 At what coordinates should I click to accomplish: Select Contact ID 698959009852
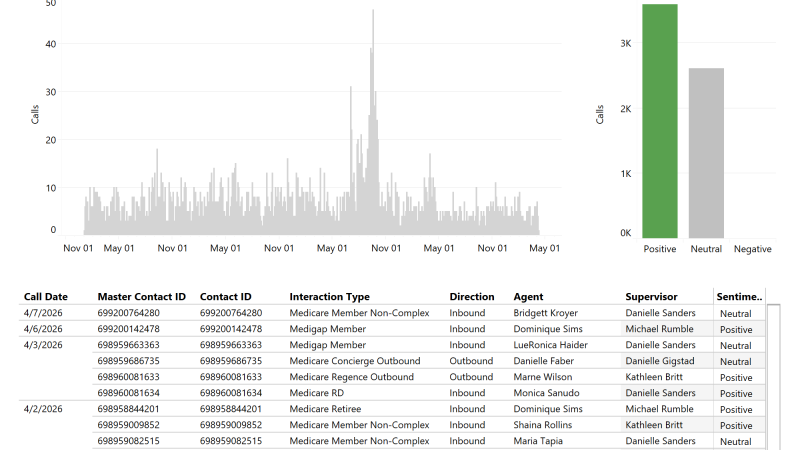(x=239, y=425)
